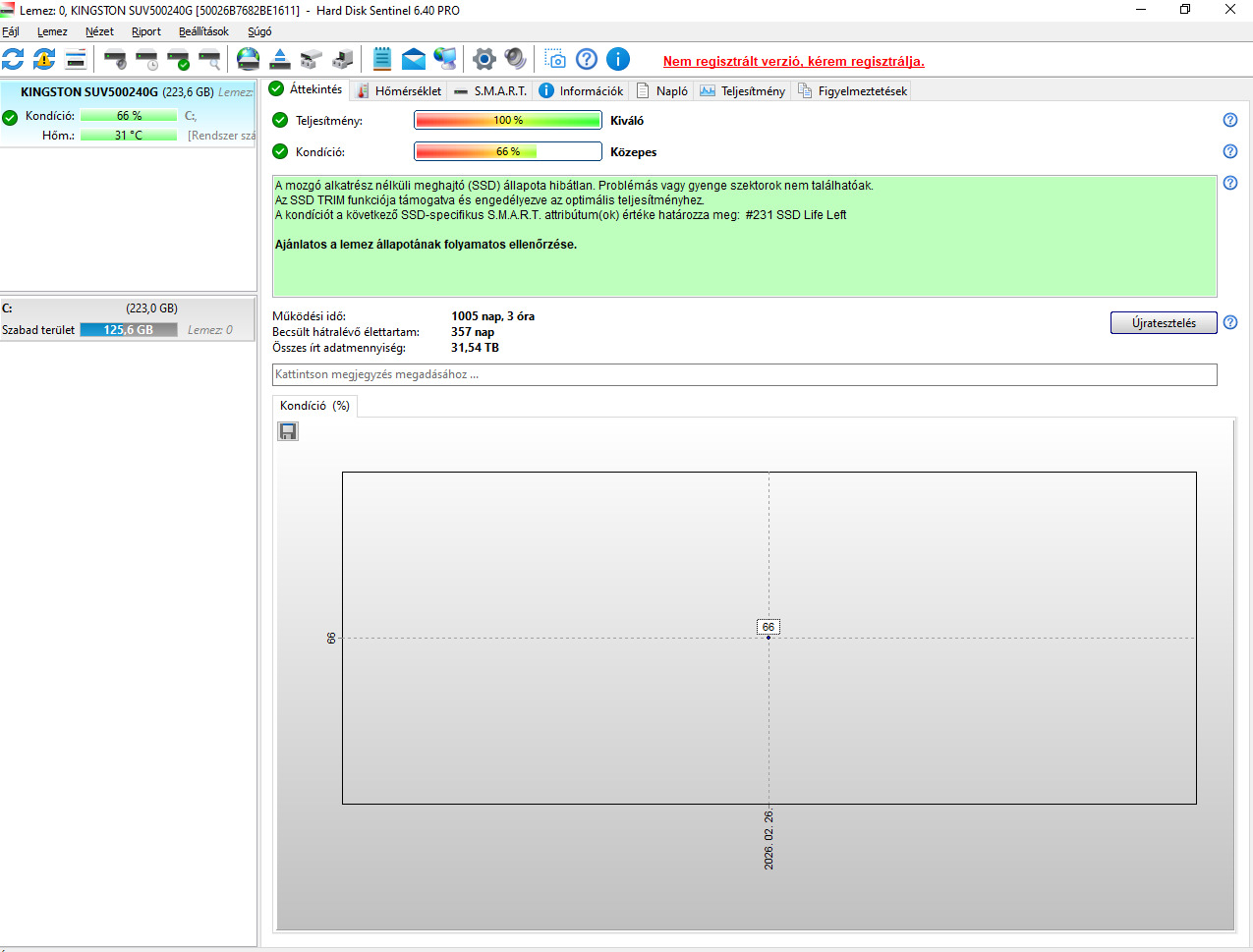Click the Kondíció 66 % health bar
1253x952 pixels.
click(508, 151)
